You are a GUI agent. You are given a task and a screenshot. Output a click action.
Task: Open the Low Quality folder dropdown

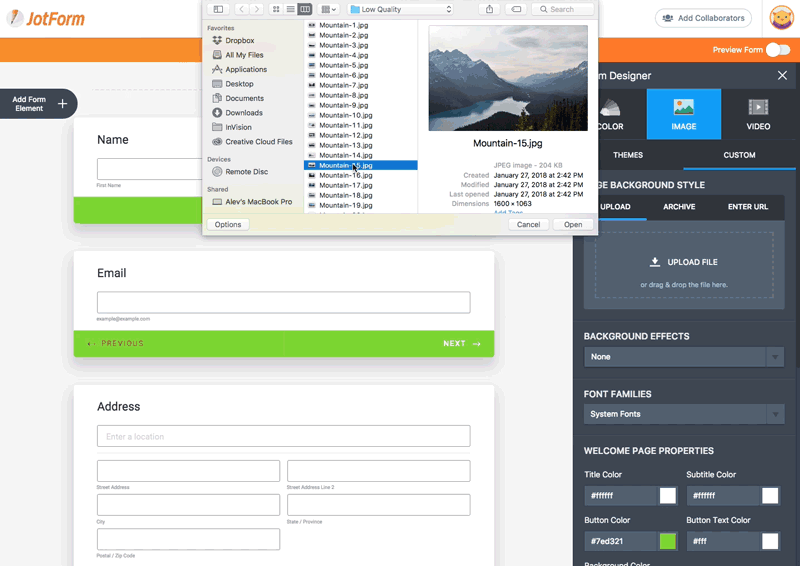[400, 9]
